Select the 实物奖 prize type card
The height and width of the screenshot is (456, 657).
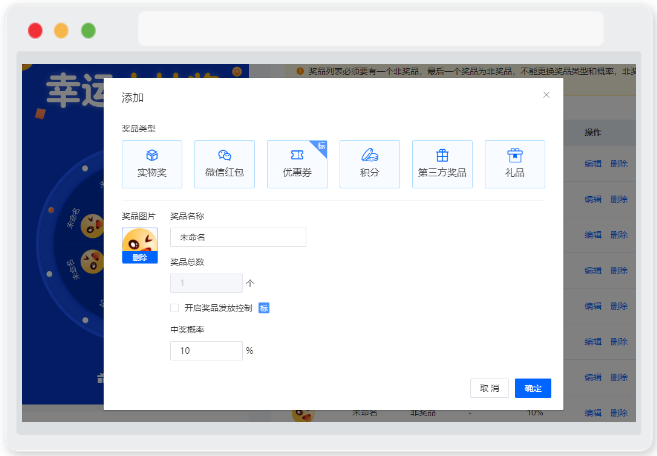152,164
